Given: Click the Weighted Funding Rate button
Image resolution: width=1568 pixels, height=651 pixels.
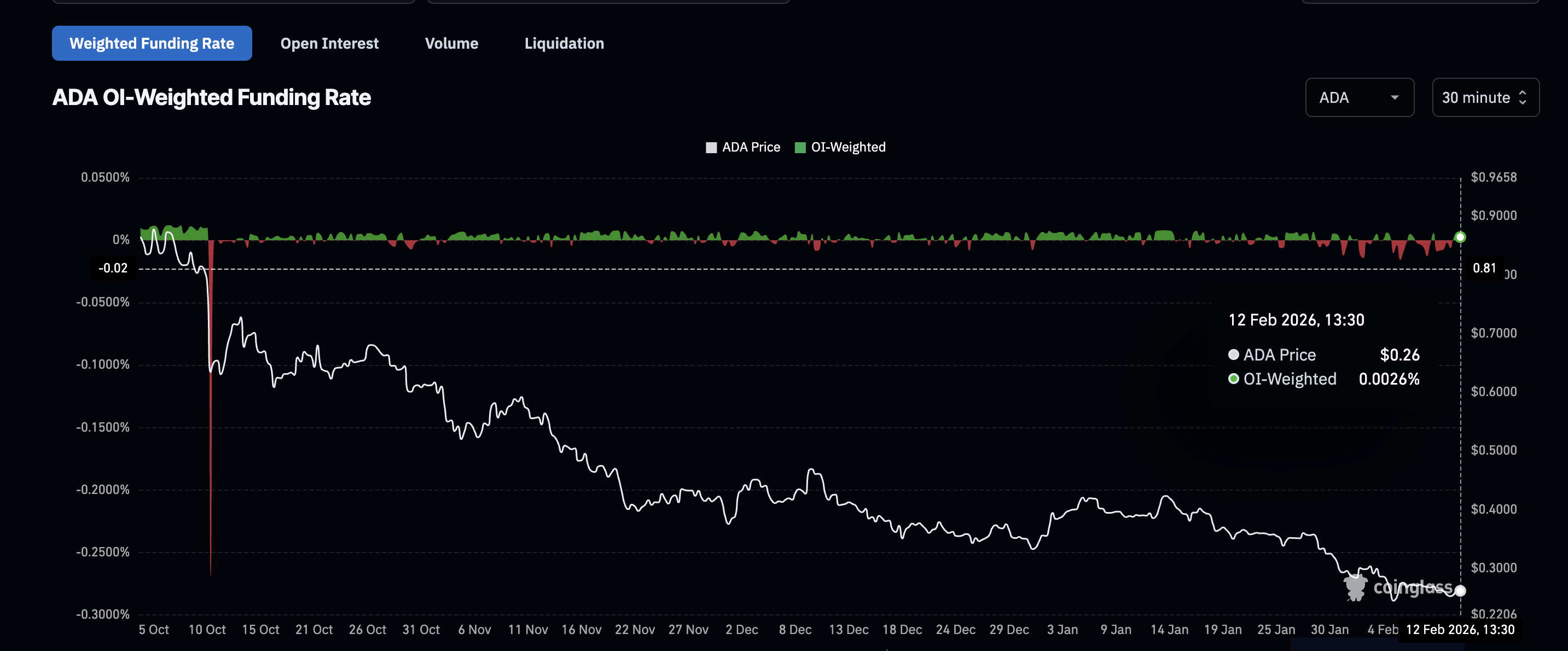Looking at the screenshot, I should pyautogui.click(x=152, y=43).
